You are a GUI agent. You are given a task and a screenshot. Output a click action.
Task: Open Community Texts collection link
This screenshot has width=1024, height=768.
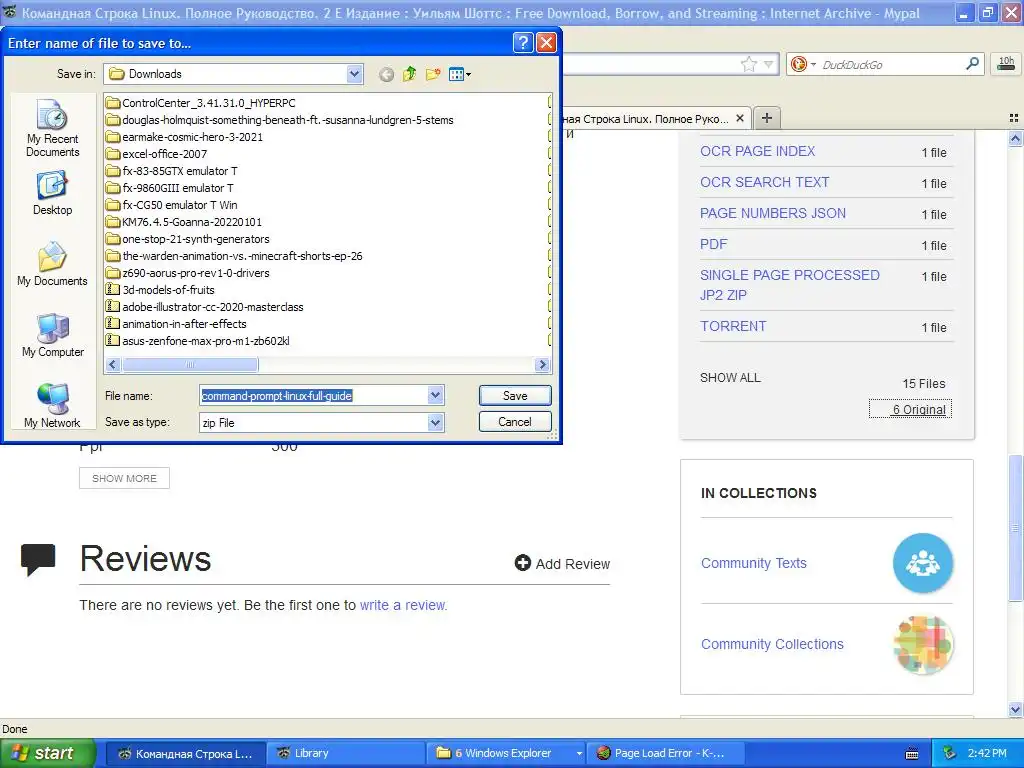754,563
